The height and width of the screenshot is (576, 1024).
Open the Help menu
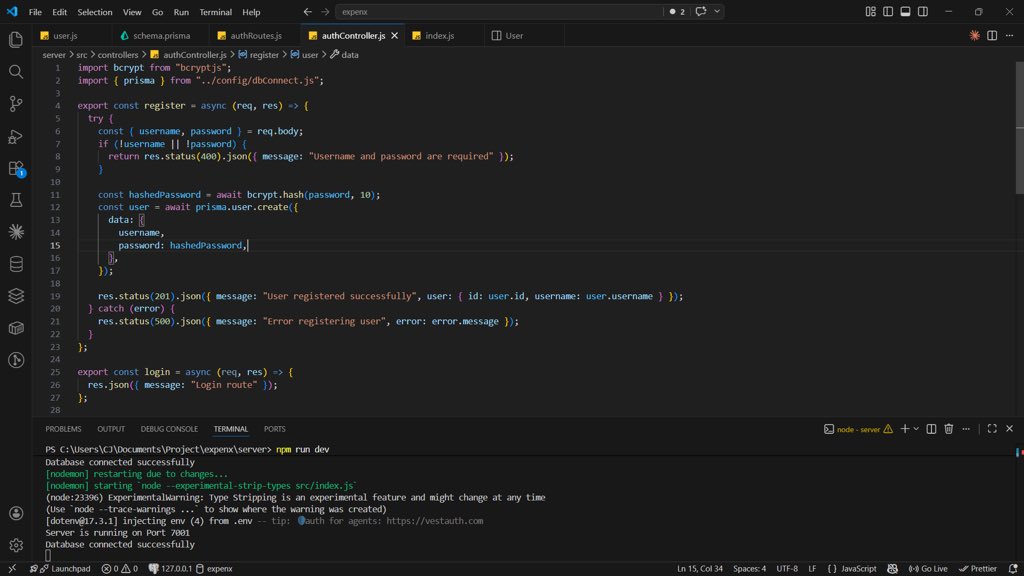[x=251, y=12]
